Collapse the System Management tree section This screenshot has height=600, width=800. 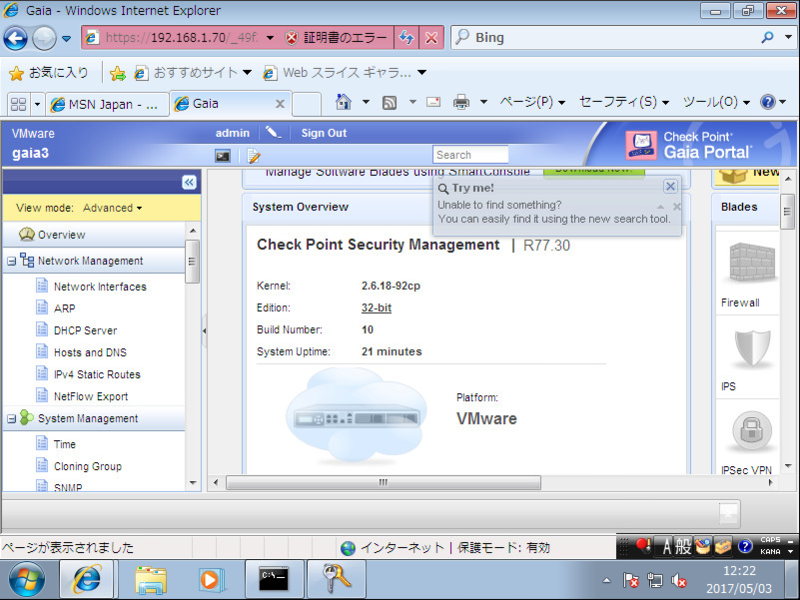11,419
